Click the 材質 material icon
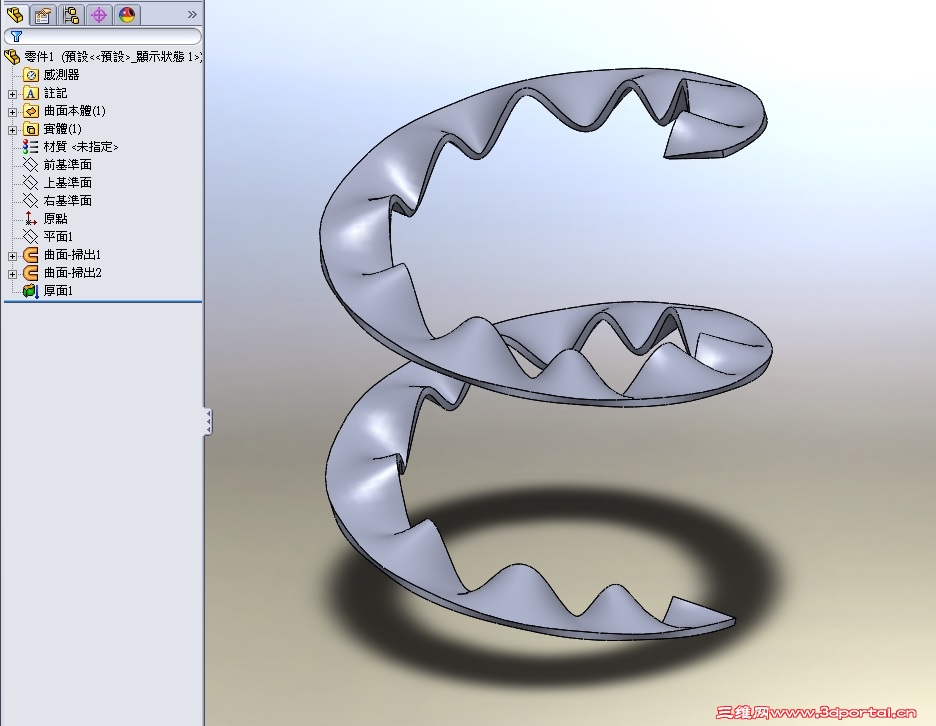This screenshot has width=936, height=726. coord(30,147)
